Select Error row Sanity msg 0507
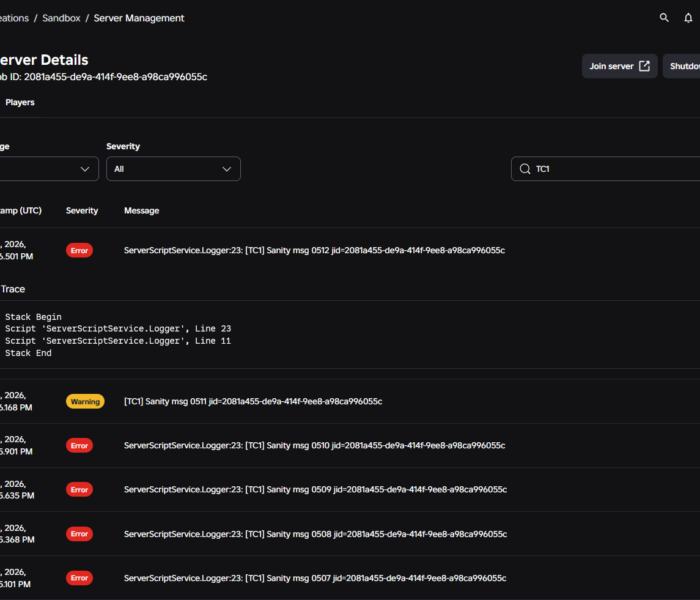 coord(350,578)
